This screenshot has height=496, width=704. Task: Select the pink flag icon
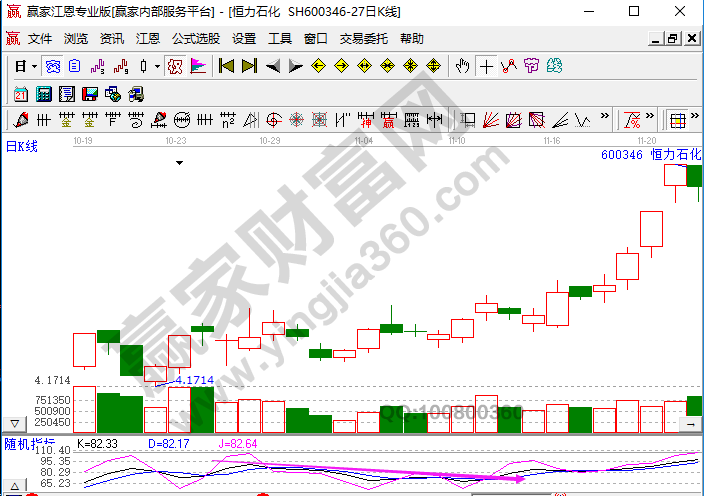tap(198, 67)
